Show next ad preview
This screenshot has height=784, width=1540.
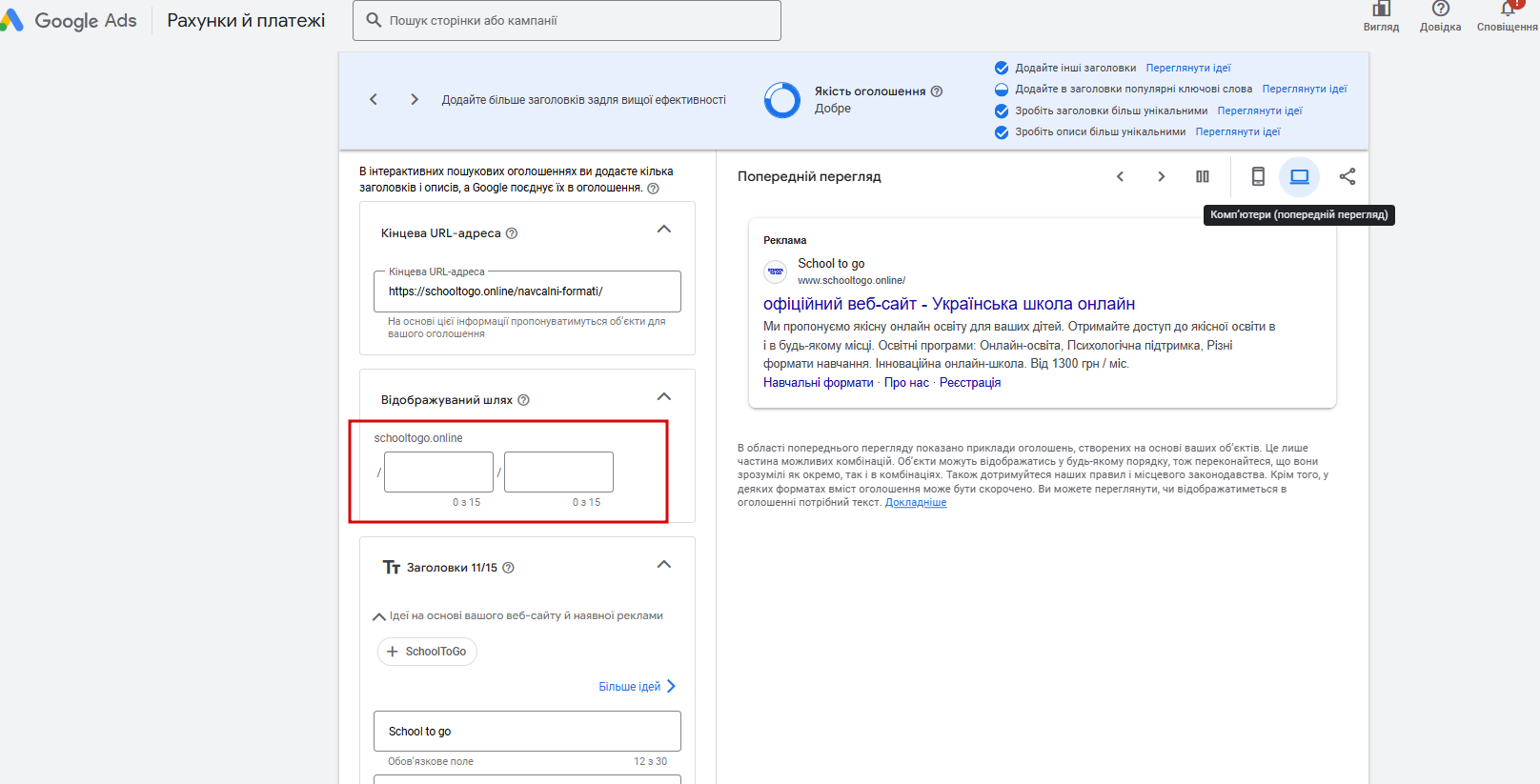[x=1161, y=176]
